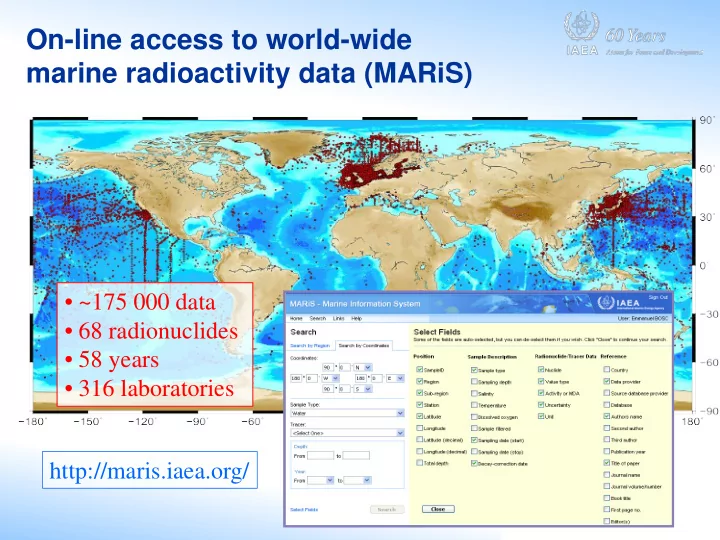Check the Salinity checkbox
The height and width of the screenshot is (540, 720).
tap(474, 393)
